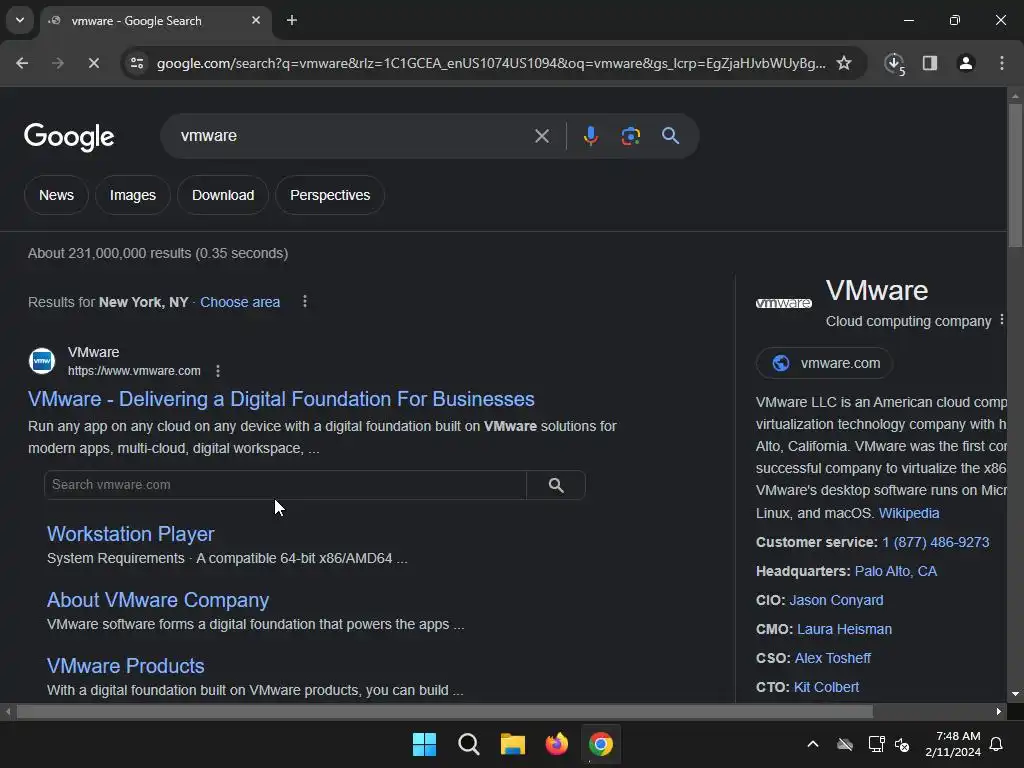Select the Download filter chip

(223, 195)
